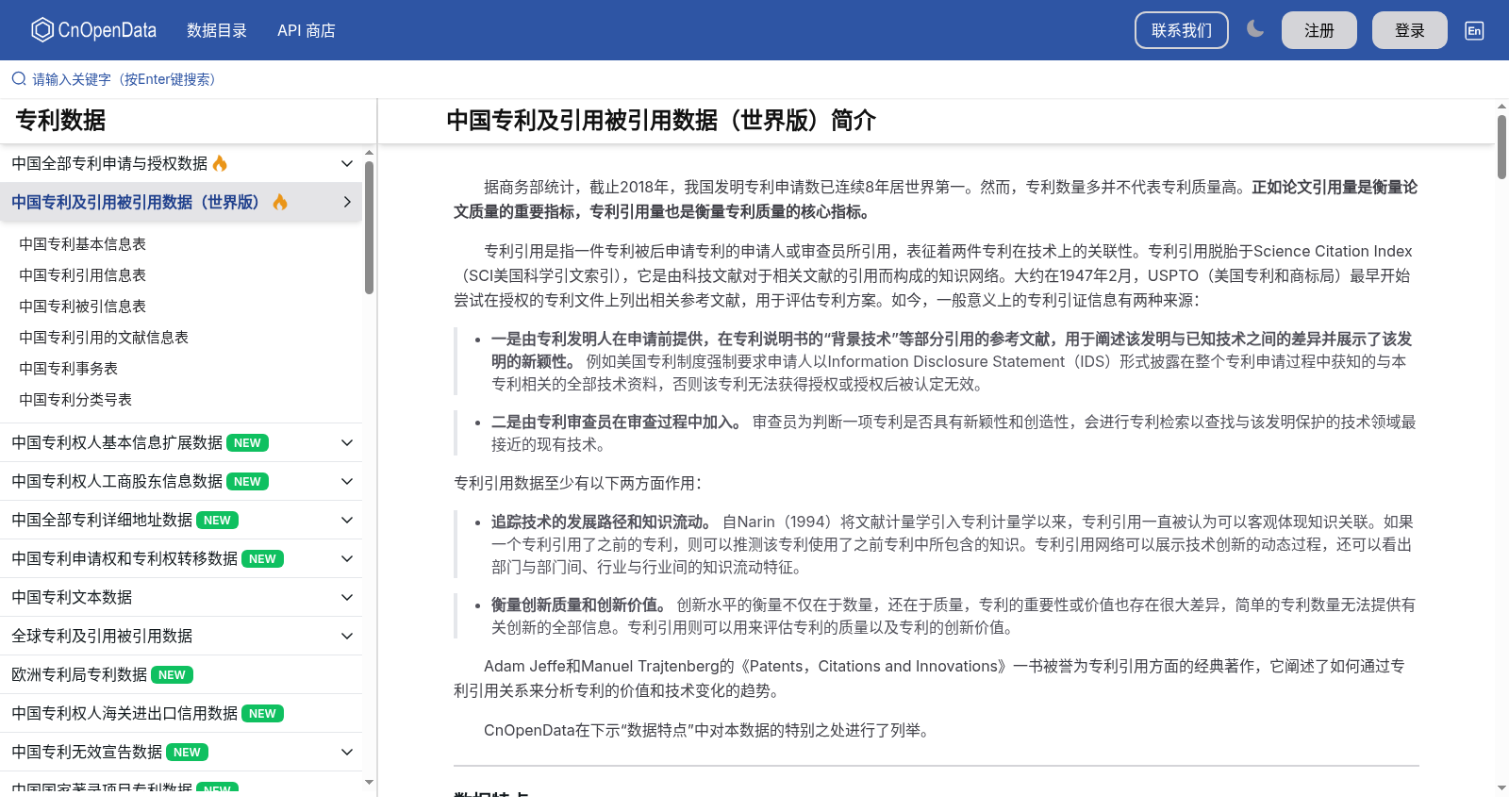Click the 登录 button
1509x812 pixels.
click(x=1410, y=30)
